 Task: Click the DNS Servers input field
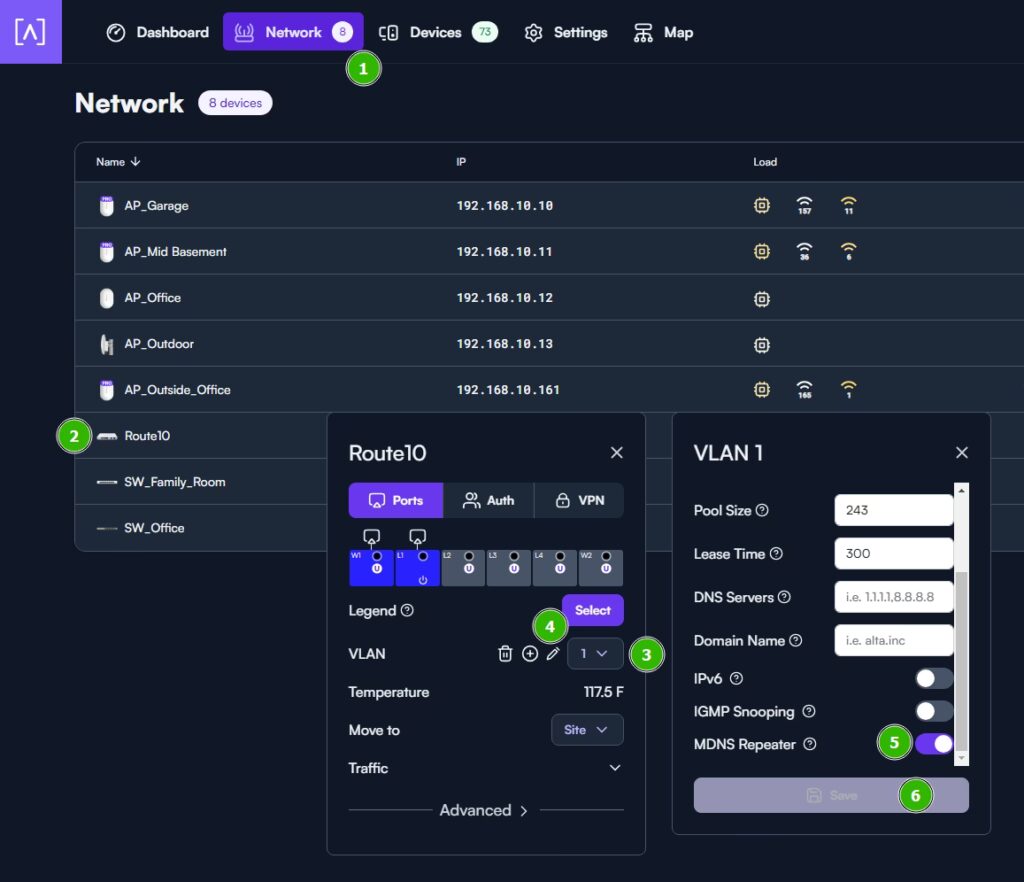[x=893, y=597]
